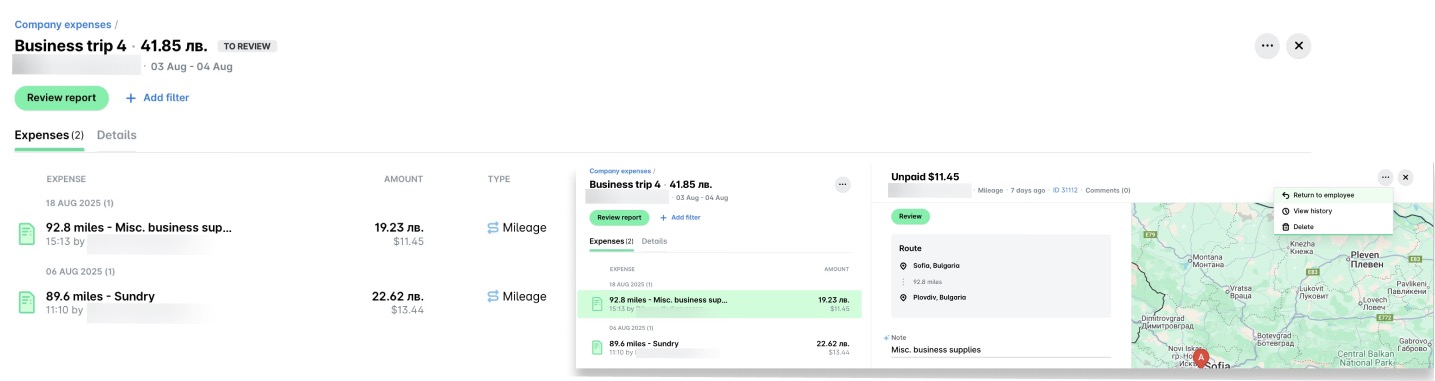
Task: Choose Delete from the menu
Action: (1332, 227)
